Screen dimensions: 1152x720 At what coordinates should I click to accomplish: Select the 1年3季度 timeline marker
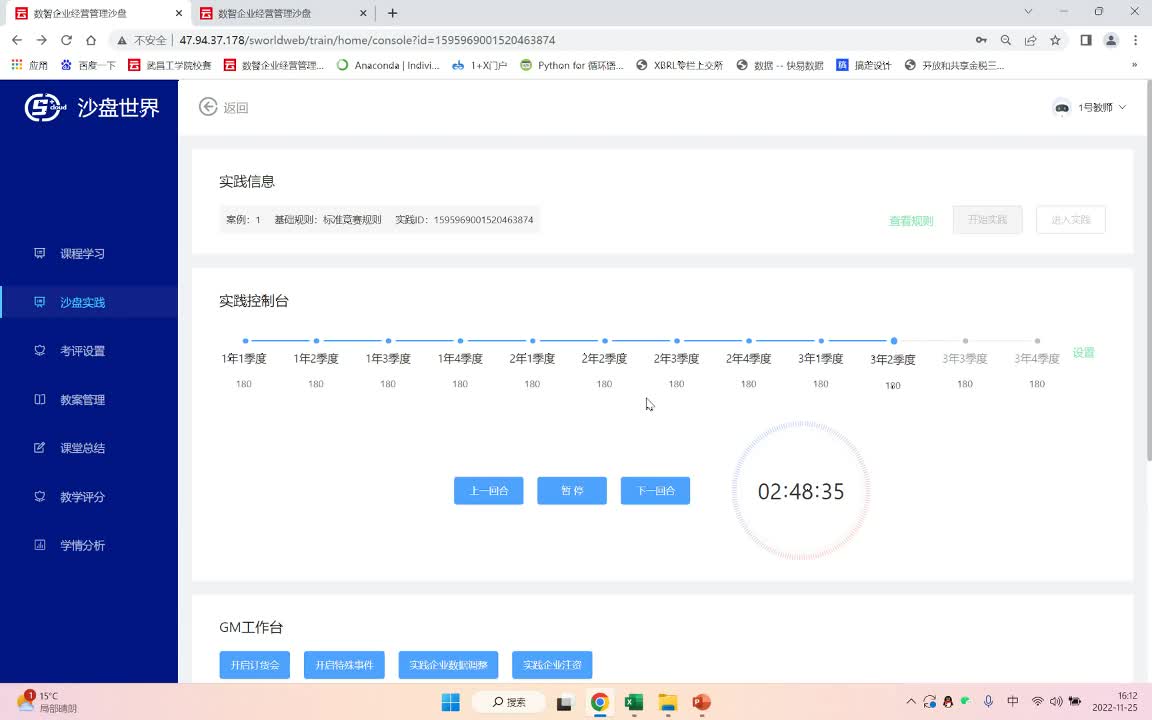click(389, 341)
